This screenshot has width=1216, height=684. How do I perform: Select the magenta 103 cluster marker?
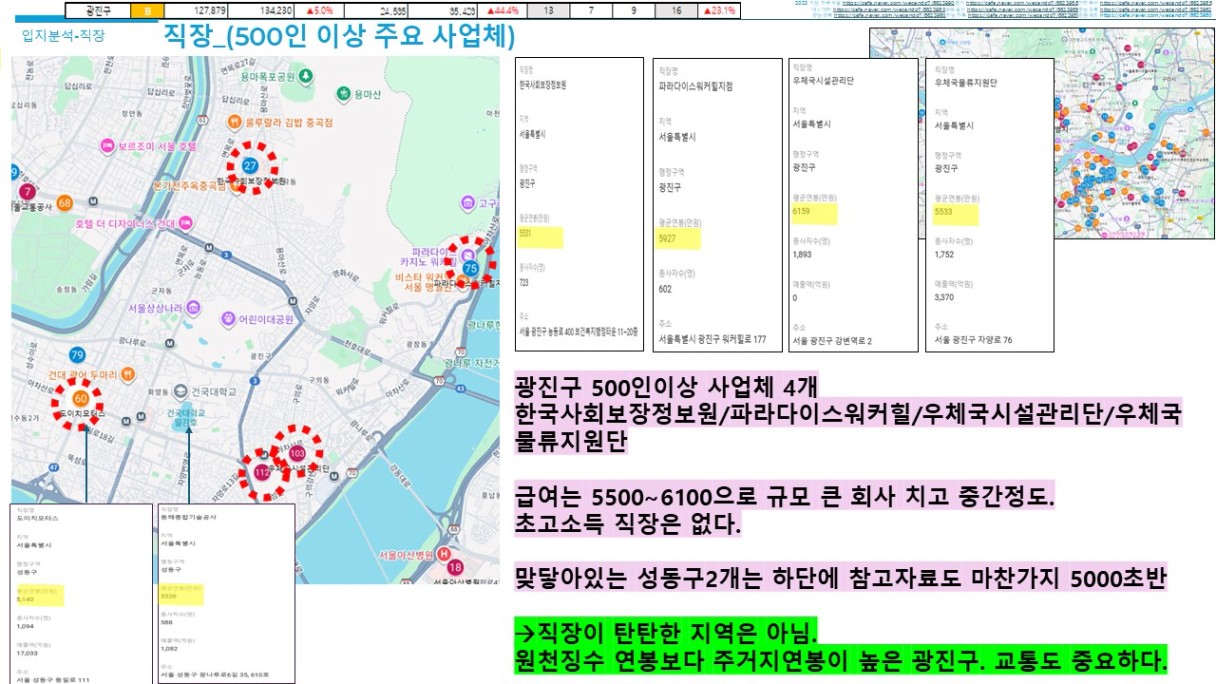pyautogui.click(x=296, y=453)
